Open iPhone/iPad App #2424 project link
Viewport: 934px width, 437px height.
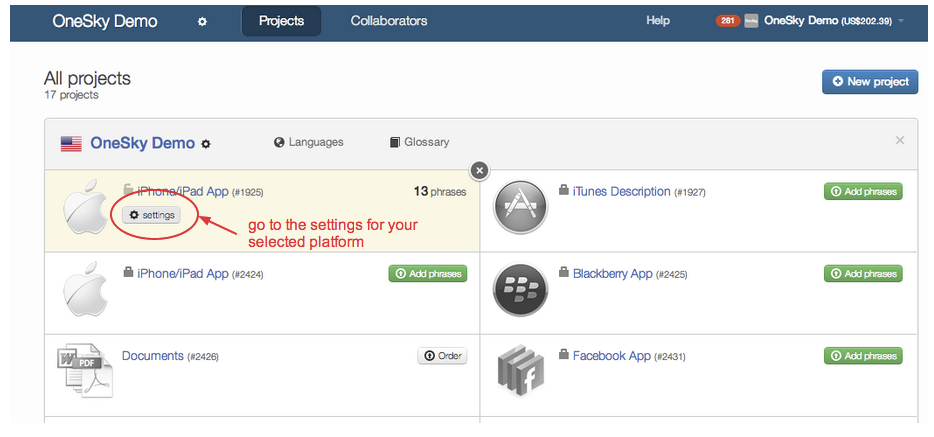pyautogui.click(x=183, y=274)
